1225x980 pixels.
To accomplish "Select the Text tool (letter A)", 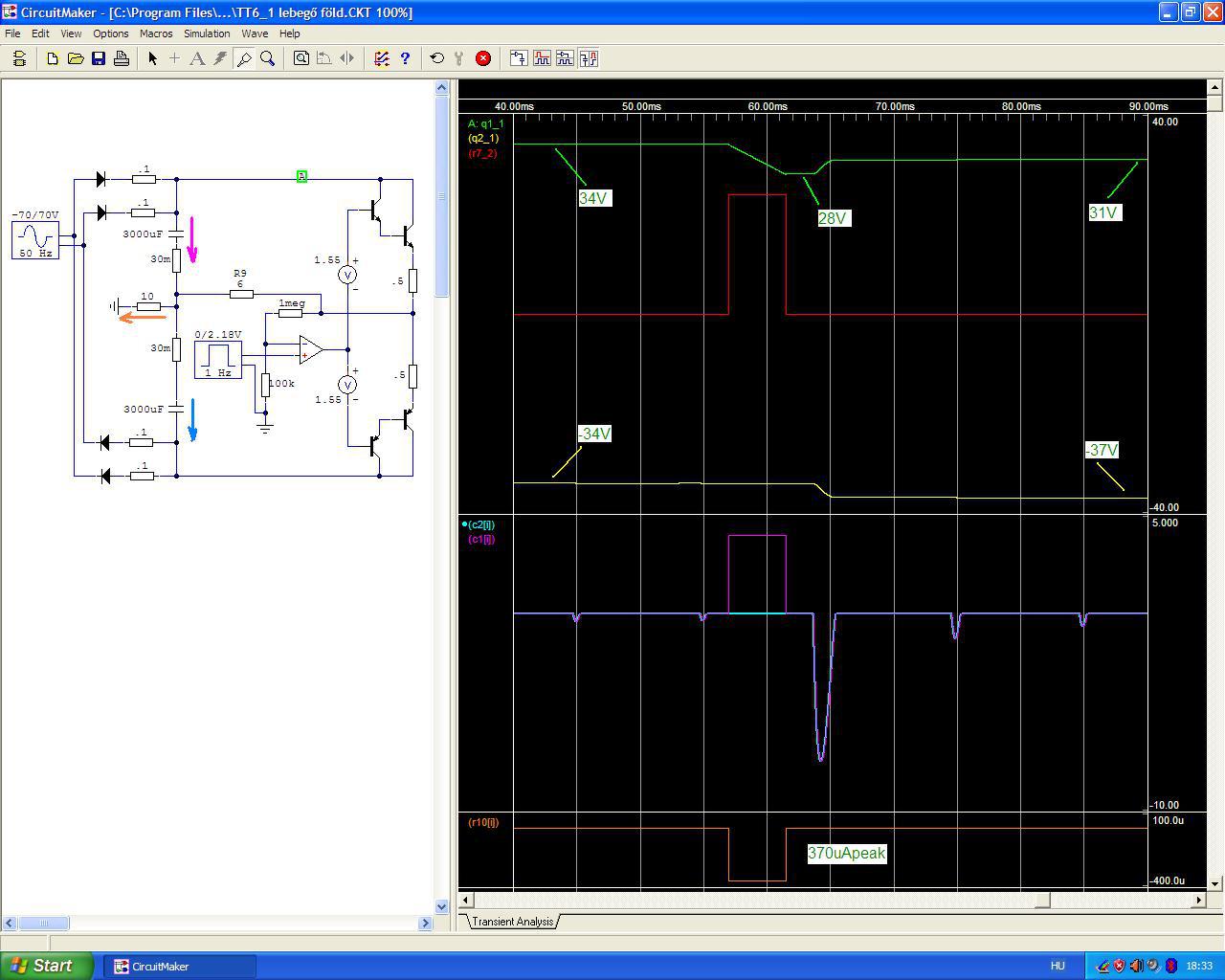I will pos(197,58).
